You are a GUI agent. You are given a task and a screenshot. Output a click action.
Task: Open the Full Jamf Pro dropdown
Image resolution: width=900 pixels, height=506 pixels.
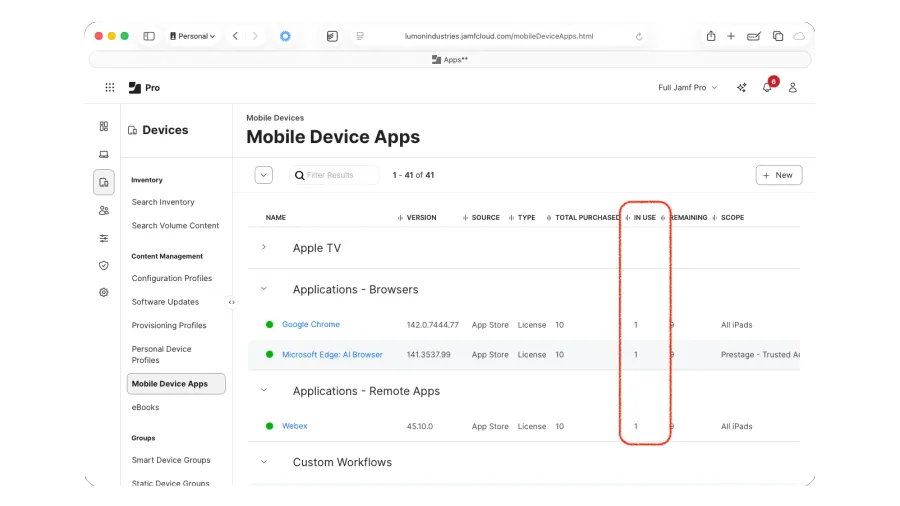pyautogui.click(x=688, y=87)
